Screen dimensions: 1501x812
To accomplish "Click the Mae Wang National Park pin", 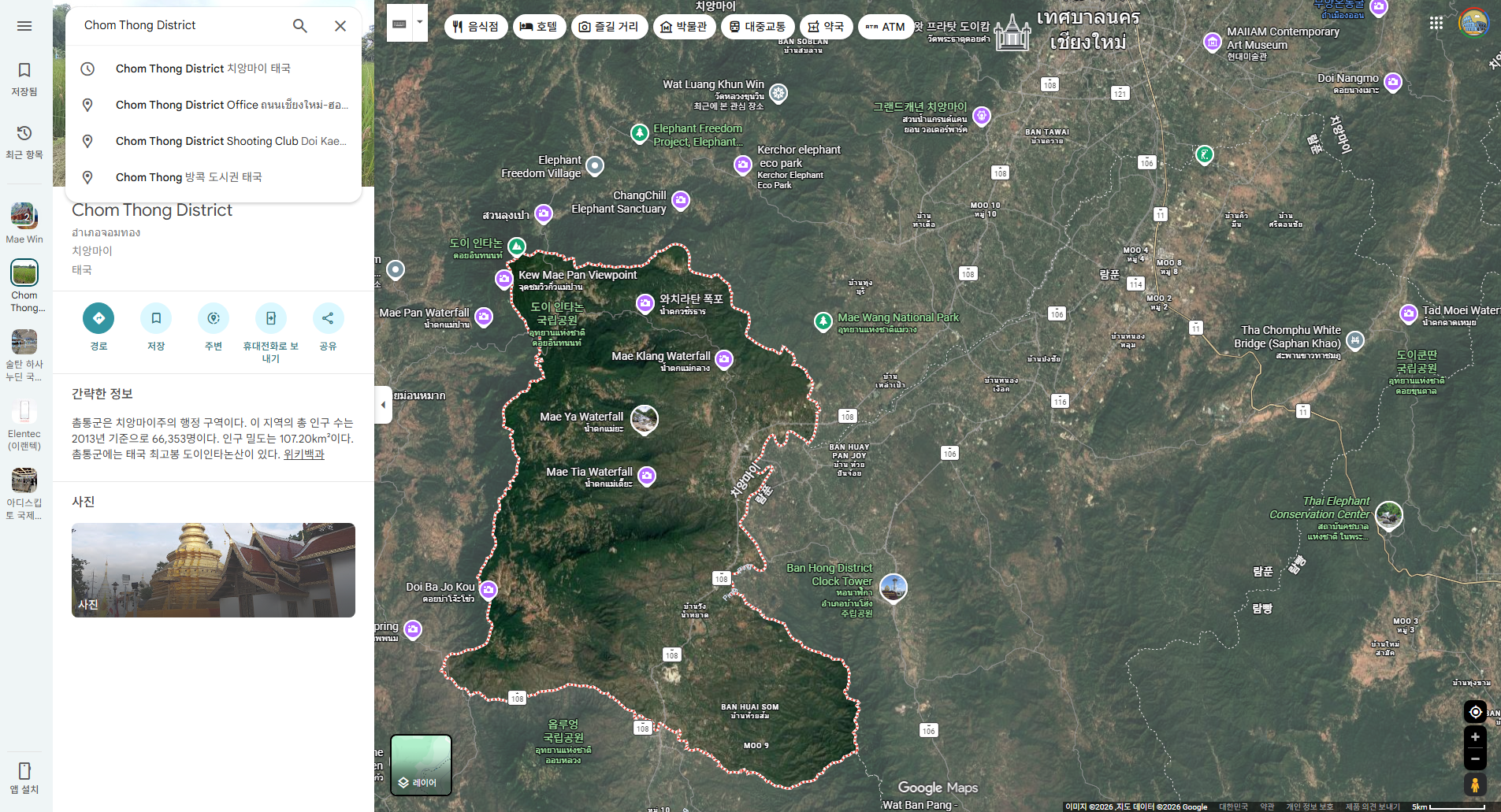I will point(823,321).
